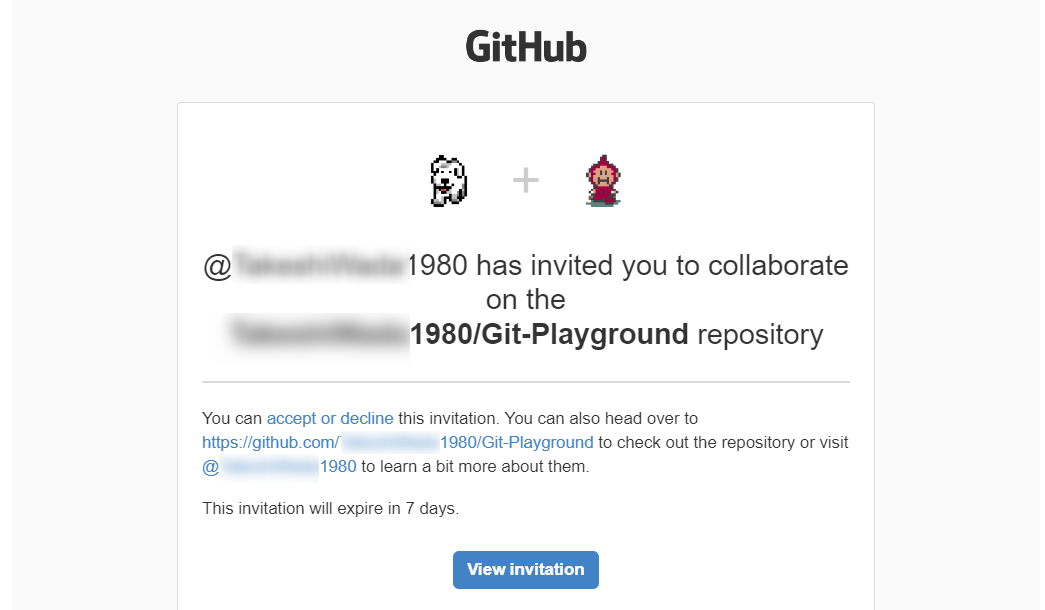Click the "to learn a bit more about them" text
This screenshot has width=1045, height=610.
coord(475,466)
